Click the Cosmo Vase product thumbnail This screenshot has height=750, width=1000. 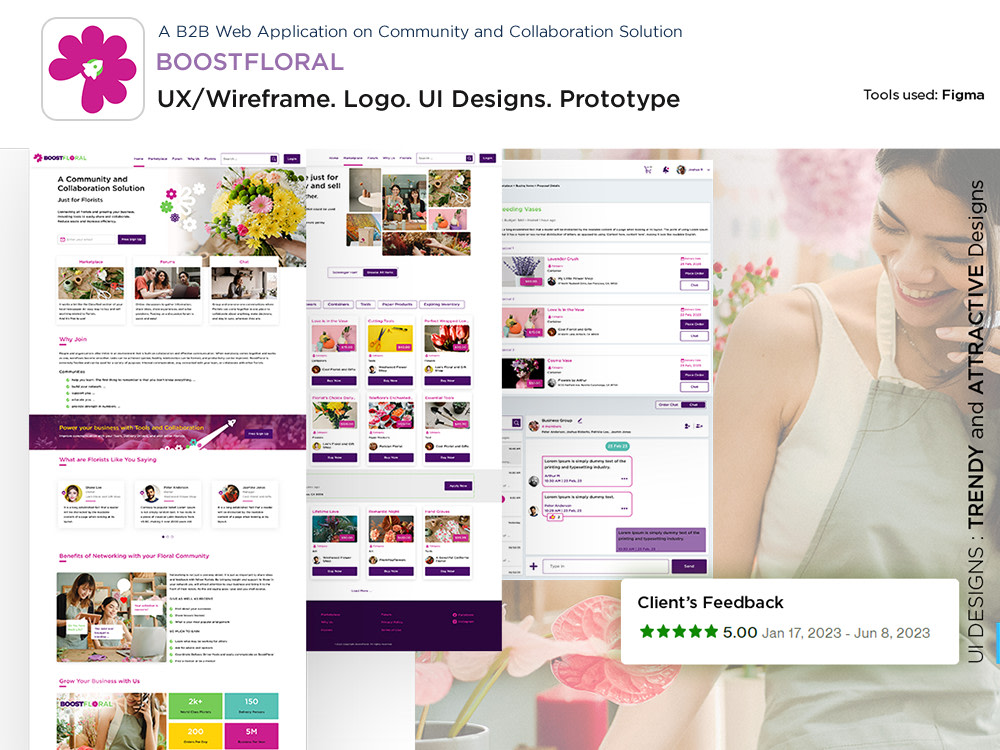pos(523,372)
